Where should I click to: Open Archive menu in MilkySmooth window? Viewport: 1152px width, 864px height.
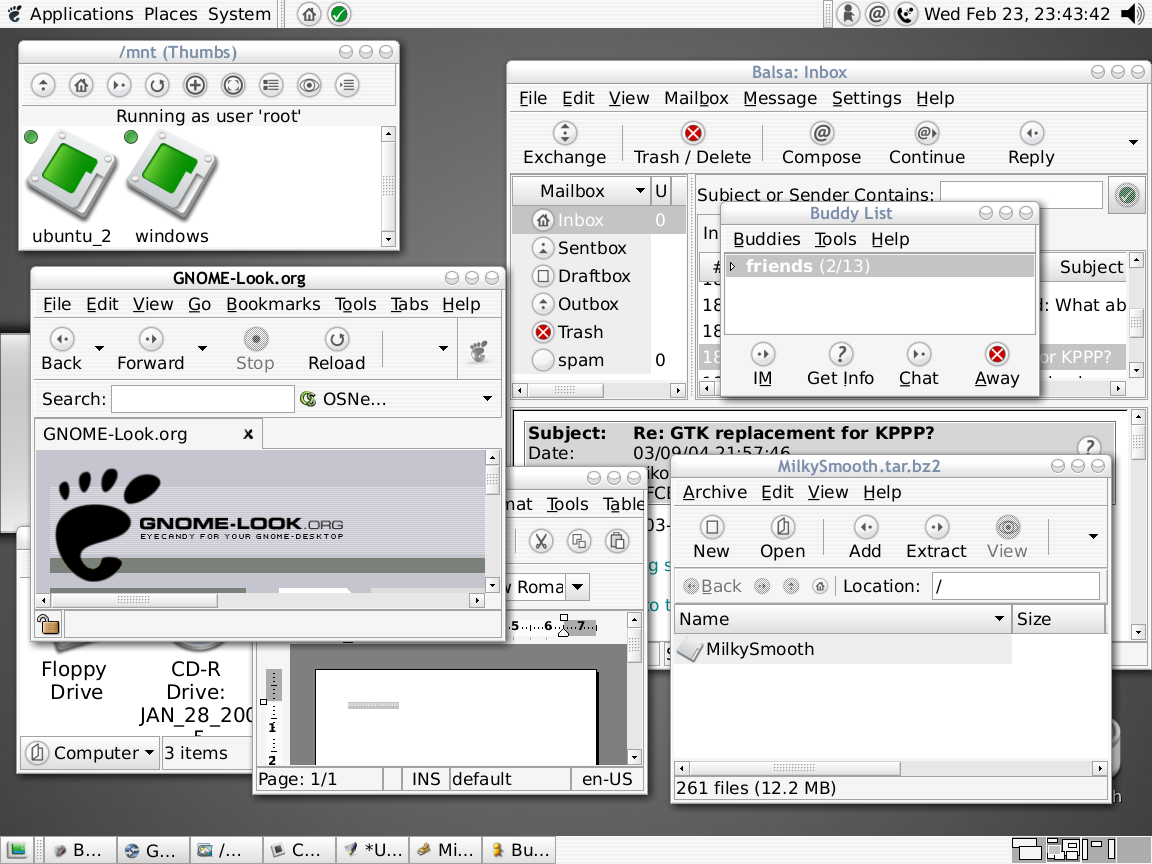pos(715,492)
